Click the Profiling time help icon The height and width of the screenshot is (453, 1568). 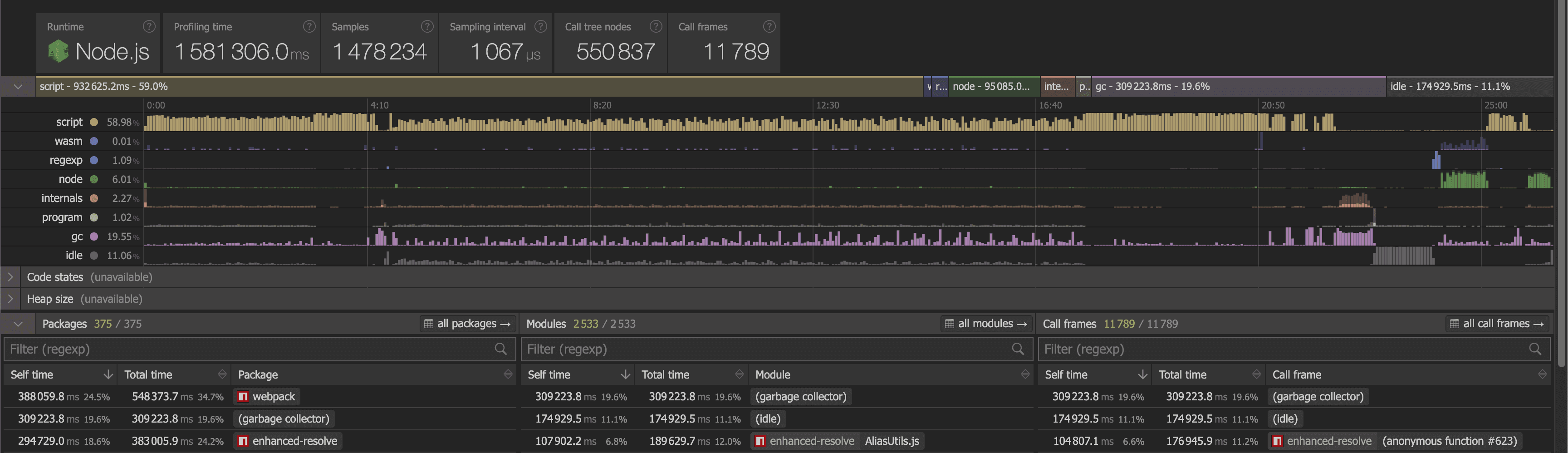309,26
